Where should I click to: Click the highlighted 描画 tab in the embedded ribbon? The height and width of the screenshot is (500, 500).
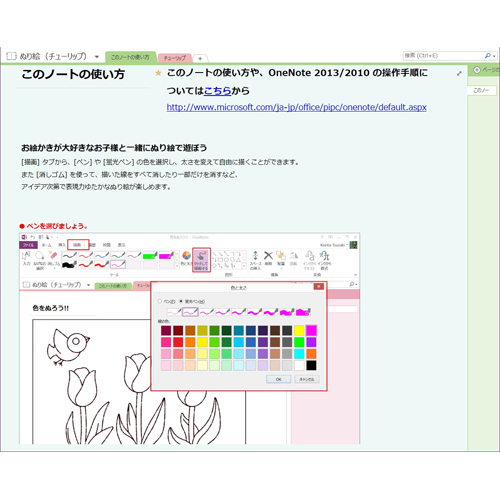78,245
